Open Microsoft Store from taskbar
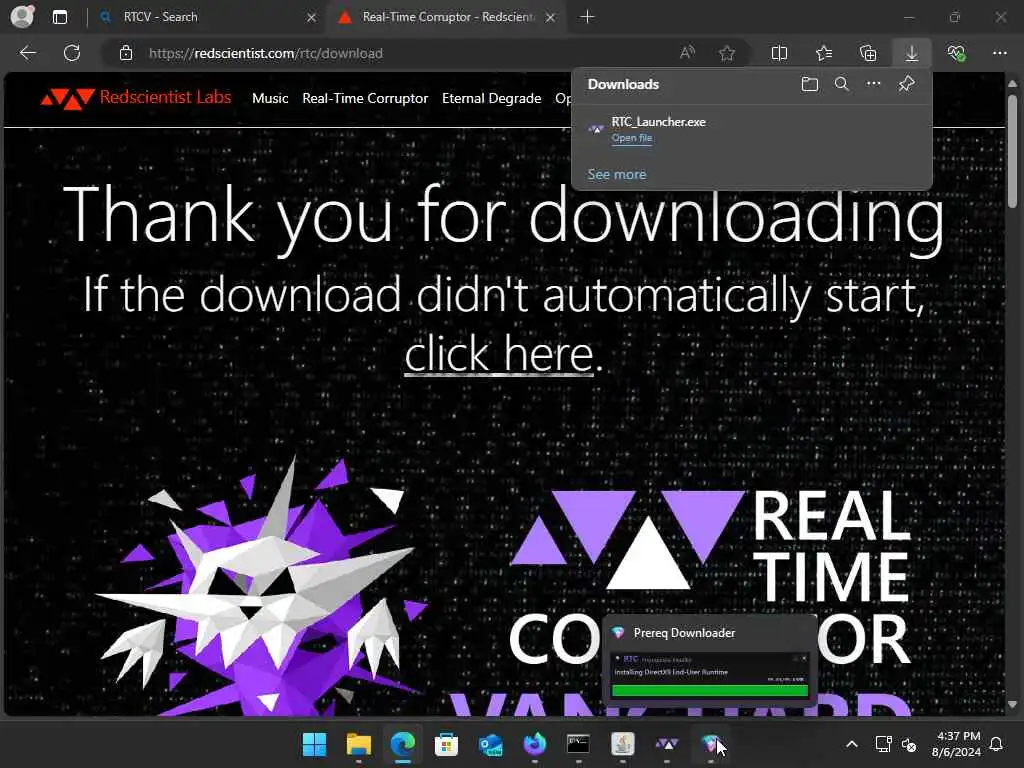1024x768 pixels. 447,744
